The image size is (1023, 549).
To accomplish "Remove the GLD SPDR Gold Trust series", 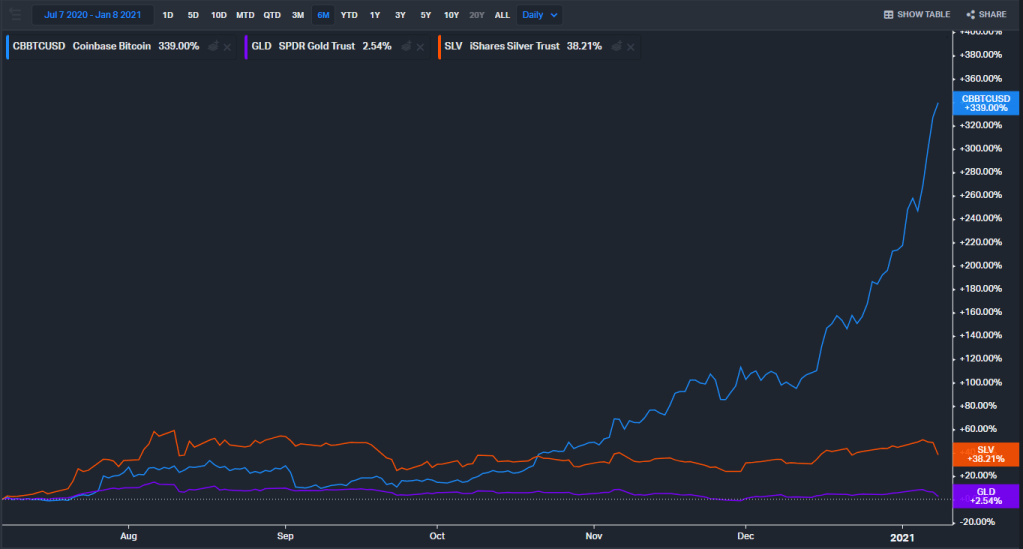I will tap(420, 47).
